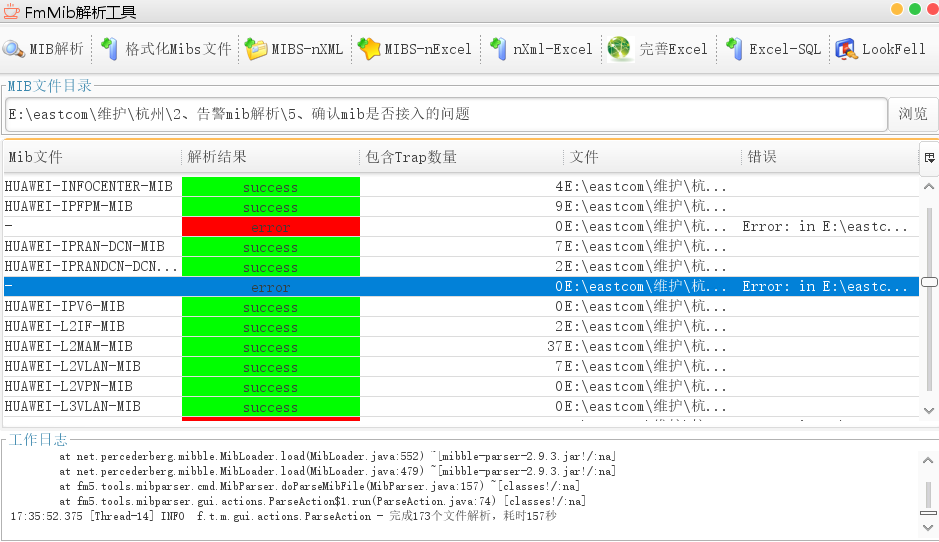
Task: Select the HUAWEI-IPRAN-DCN-MIB row
Action: (461, 247)
